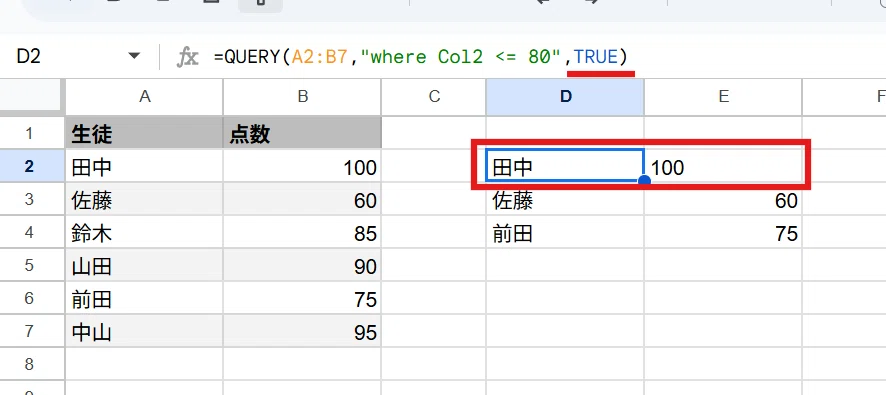Click cell E2 result 100
The image size is (886, 395).
point(723,166)
